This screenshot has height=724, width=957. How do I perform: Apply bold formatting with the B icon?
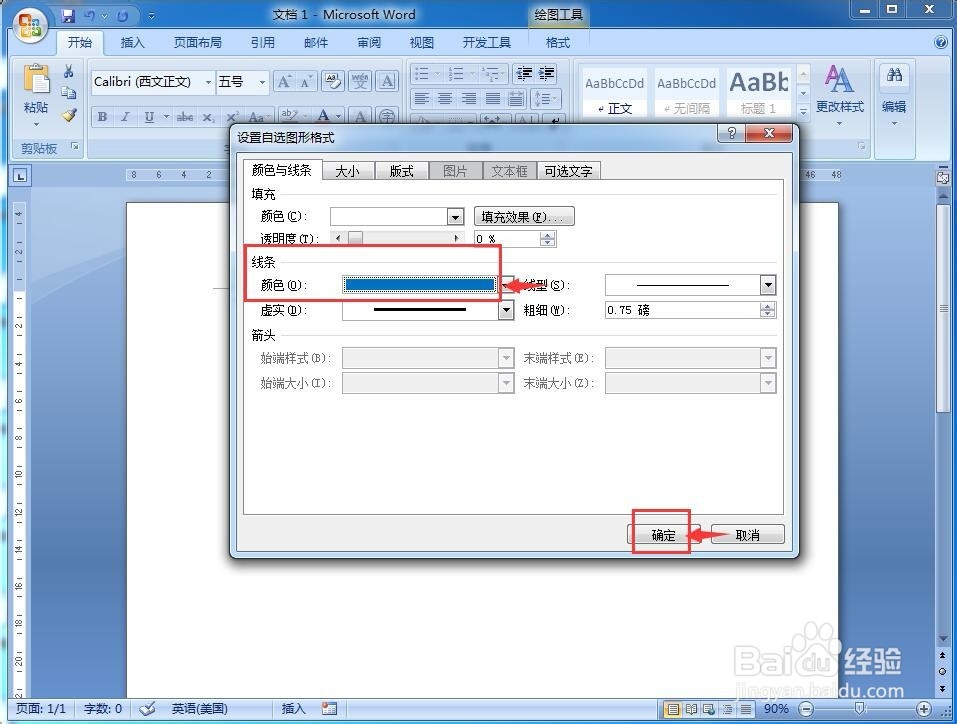(101, 116)
